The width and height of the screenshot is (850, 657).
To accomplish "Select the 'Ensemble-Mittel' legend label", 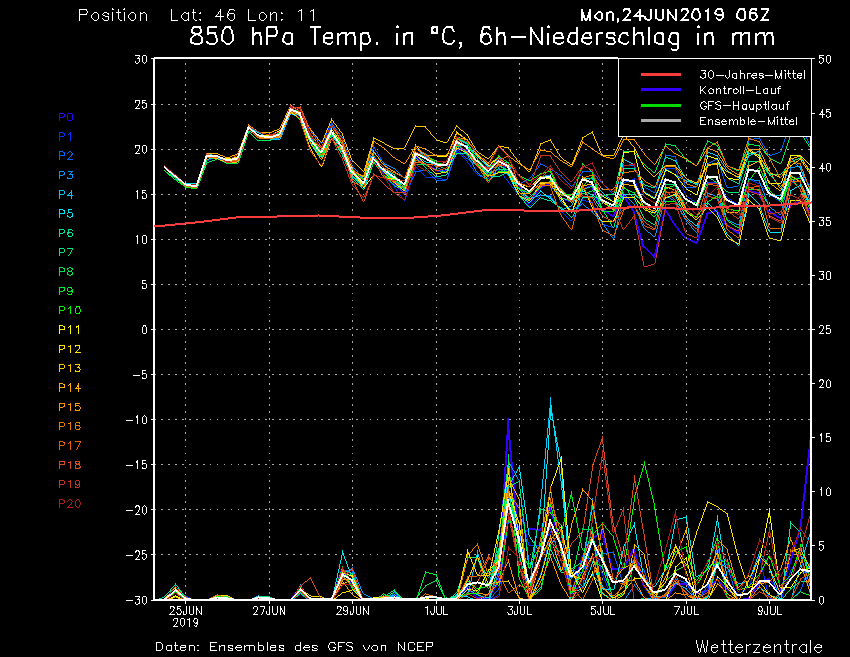I will tap(748, 121).
